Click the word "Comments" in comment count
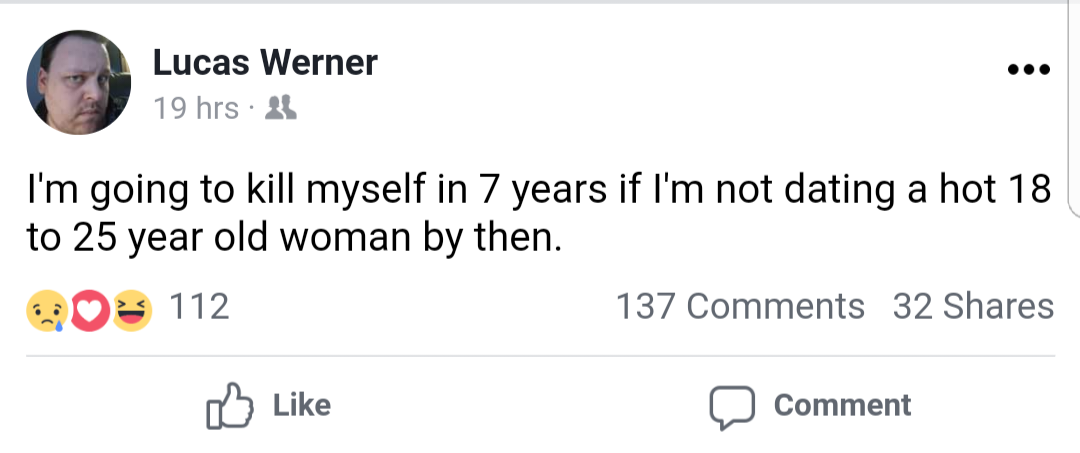The width and height of the screenshot is (1080, 453). (776, 307)
